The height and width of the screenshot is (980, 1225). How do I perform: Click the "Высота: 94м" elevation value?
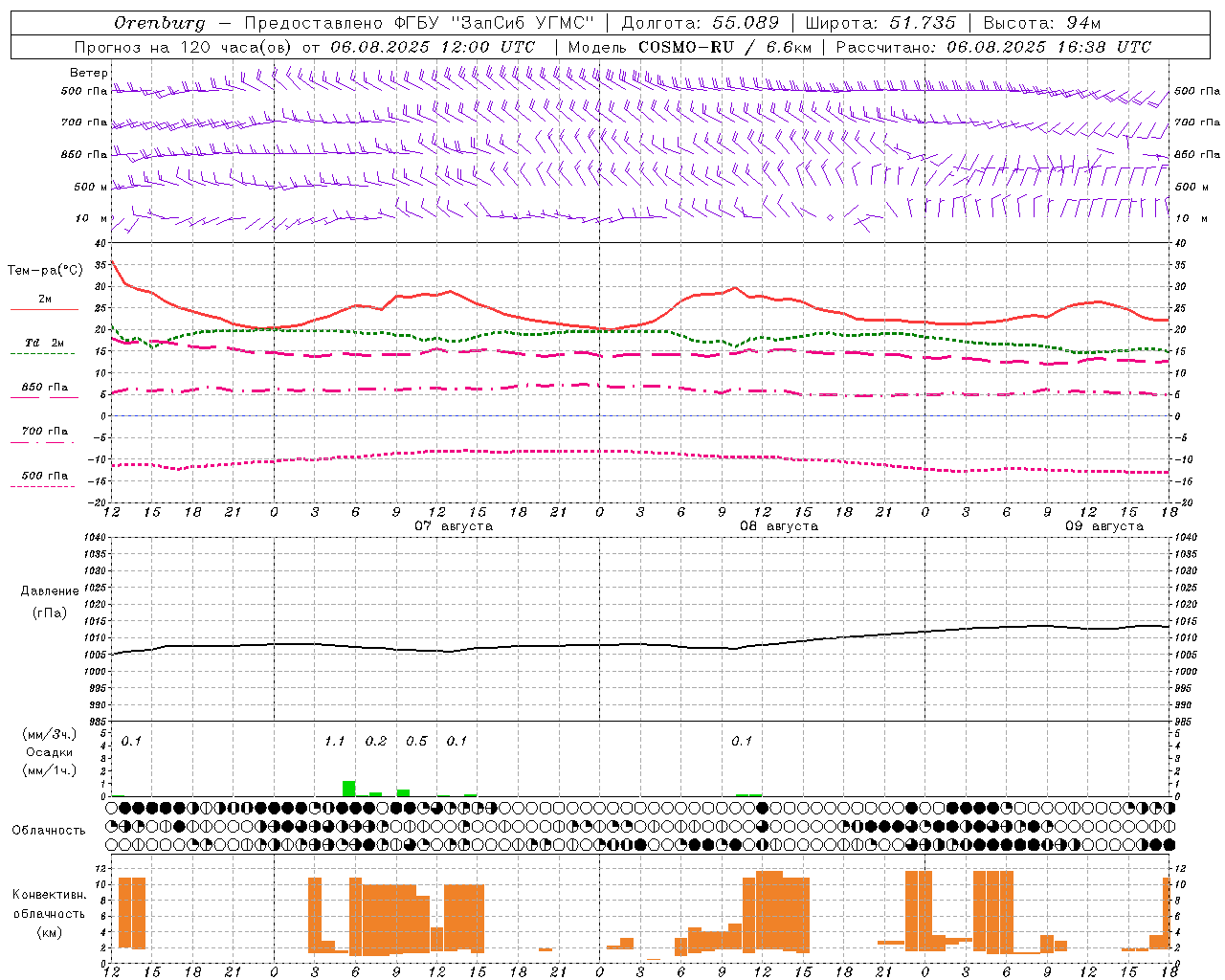point(1042,23)
